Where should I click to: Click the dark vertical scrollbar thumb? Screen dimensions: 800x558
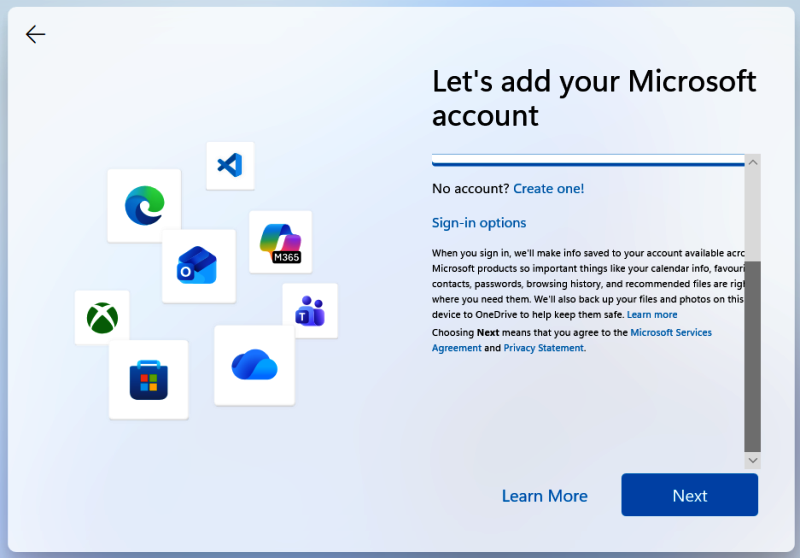753,355
